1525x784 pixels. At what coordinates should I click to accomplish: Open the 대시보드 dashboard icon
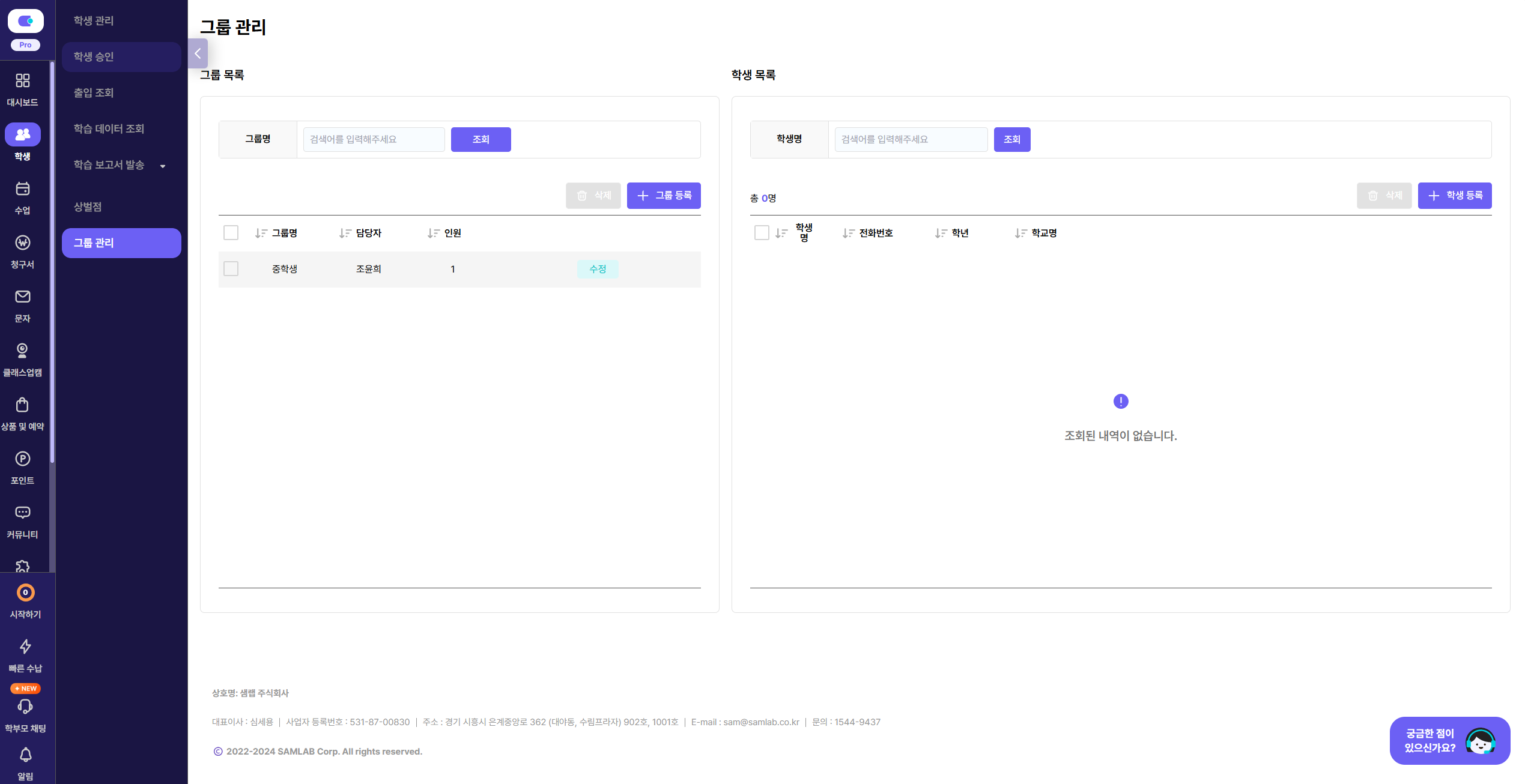point(22,80)
